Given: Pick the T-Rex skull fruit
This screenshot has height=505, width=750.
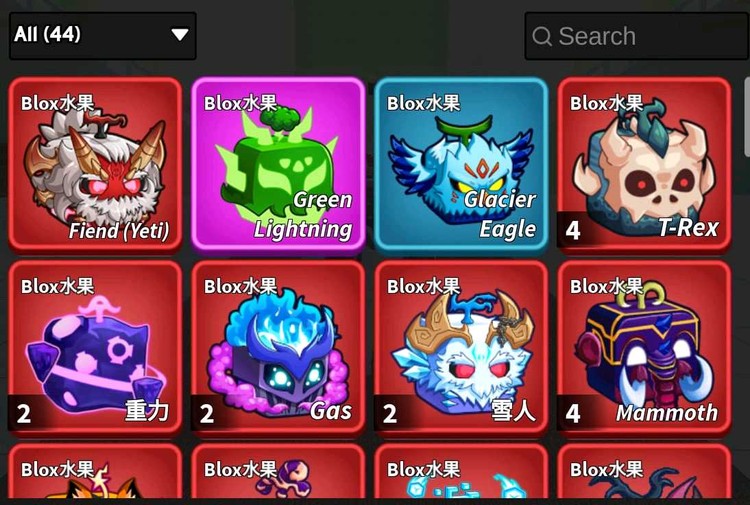Looking at the screenshot, I should 644,165.
